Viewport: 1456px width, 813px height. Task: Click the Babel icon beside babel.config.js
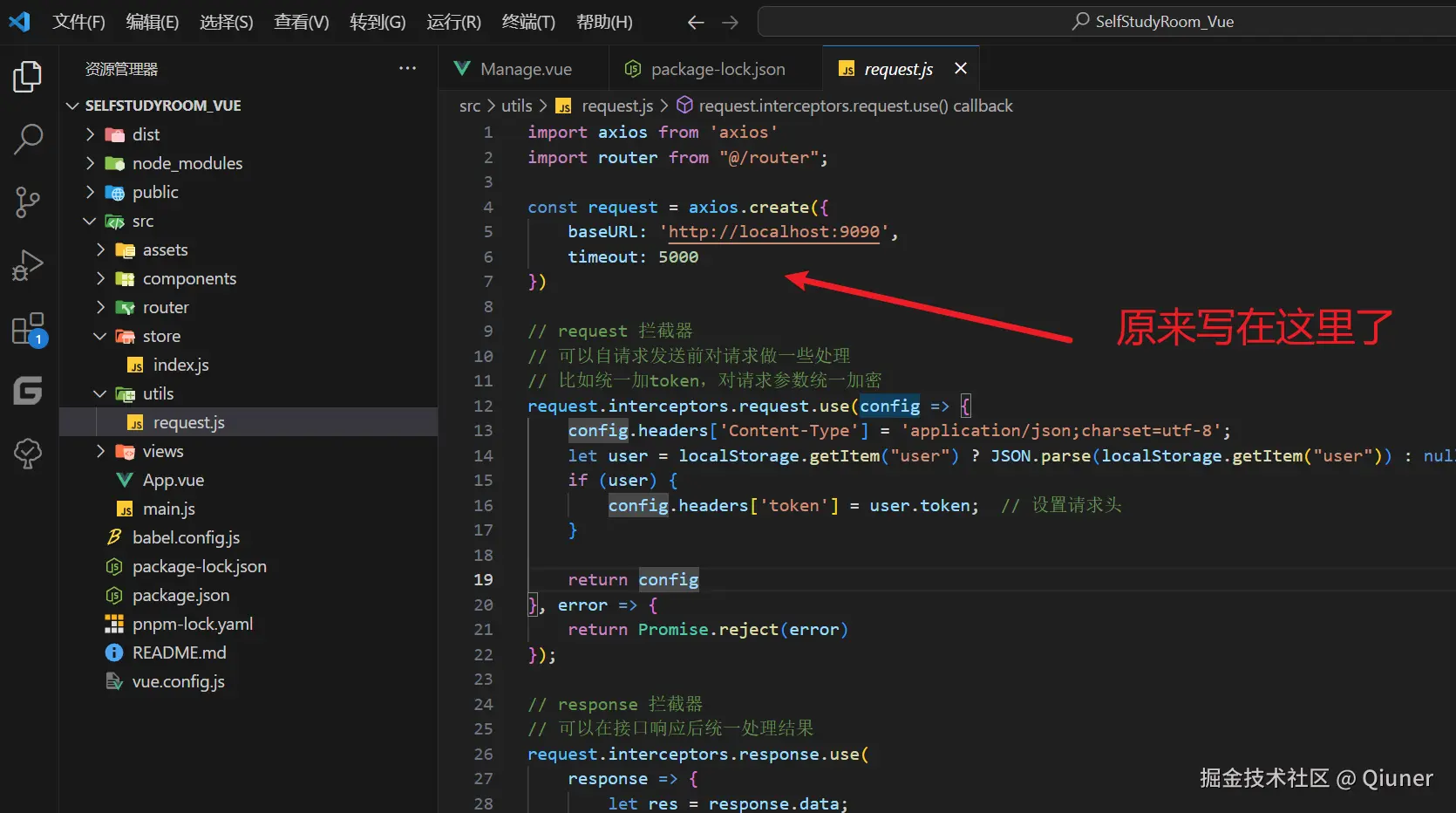pyautogui.click(x=114, y=537)
